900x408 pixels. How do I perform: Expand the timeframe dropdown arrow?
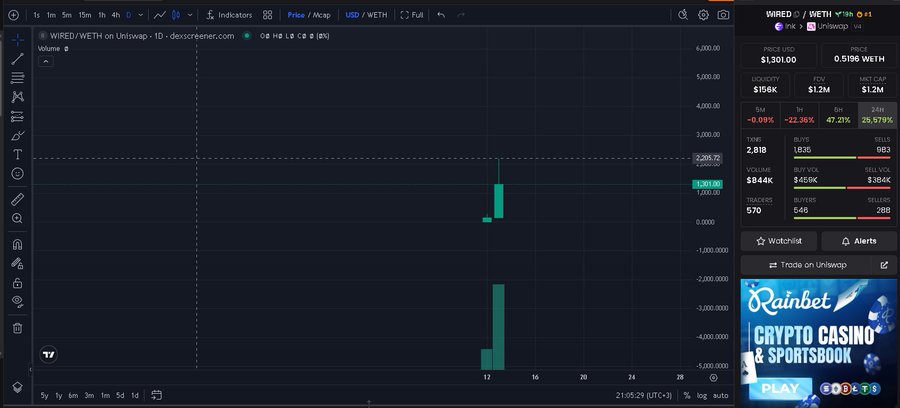[x=141, y=15]
